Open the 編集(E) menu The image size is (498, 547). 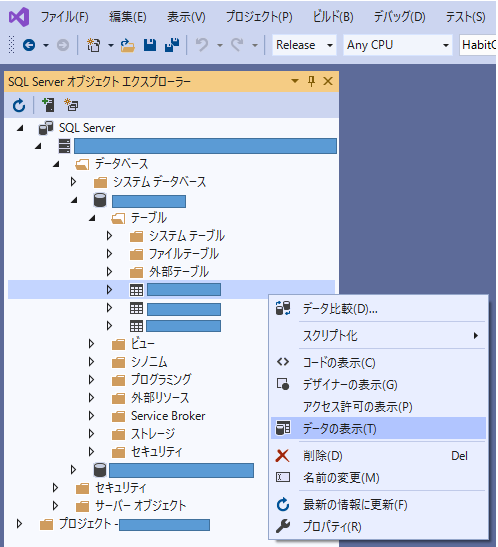[128, 17]
